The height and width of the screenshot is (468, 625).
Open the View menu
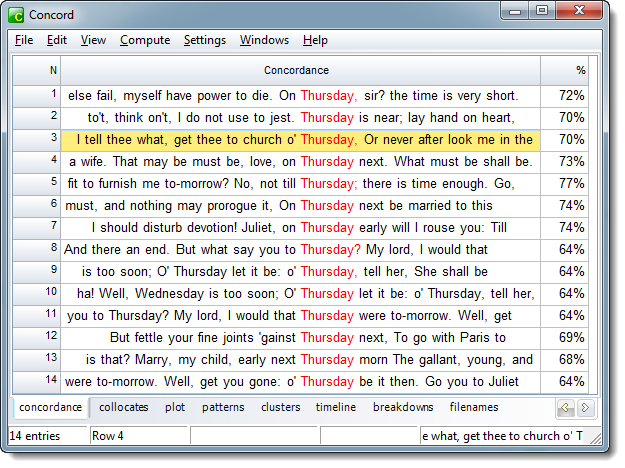point(93,40)
